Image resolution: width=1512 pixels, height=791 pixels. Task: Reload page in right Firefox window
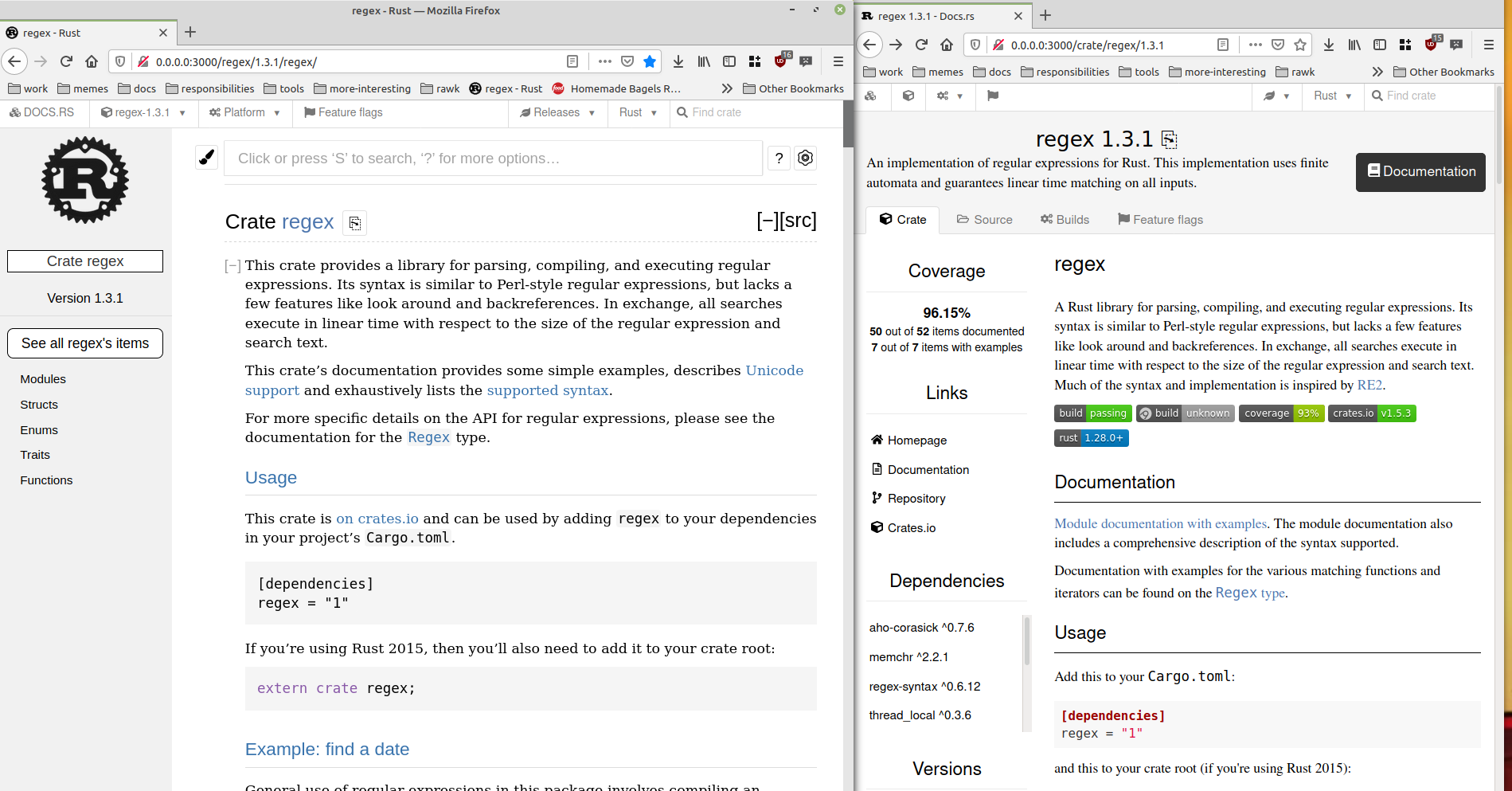(921, 45)
